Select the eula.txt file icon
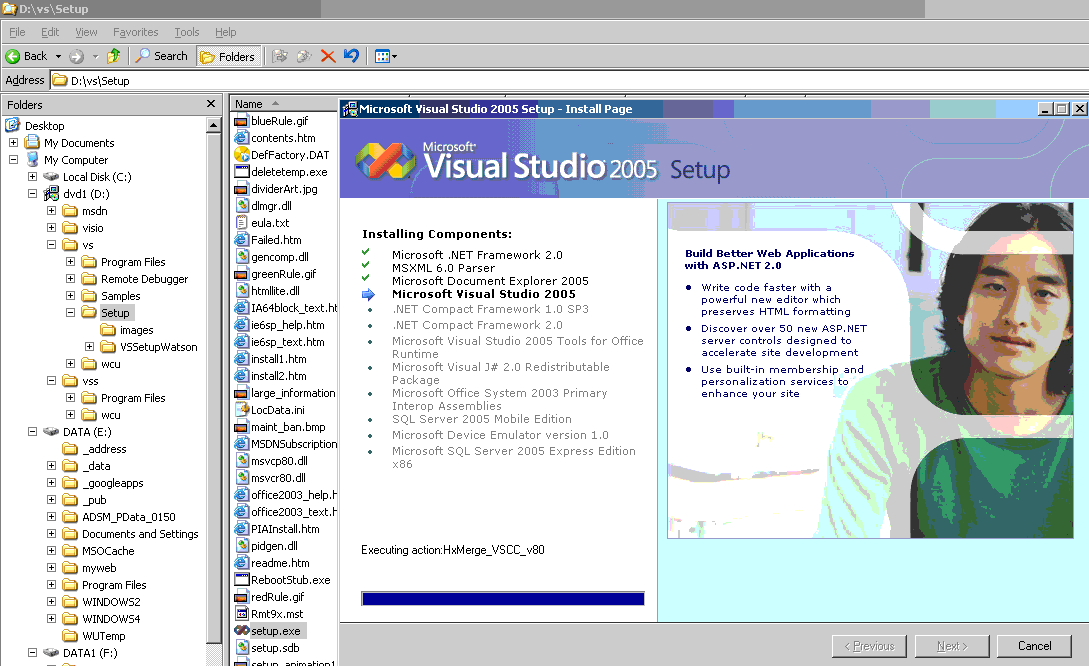 click(x=242, y=222)
